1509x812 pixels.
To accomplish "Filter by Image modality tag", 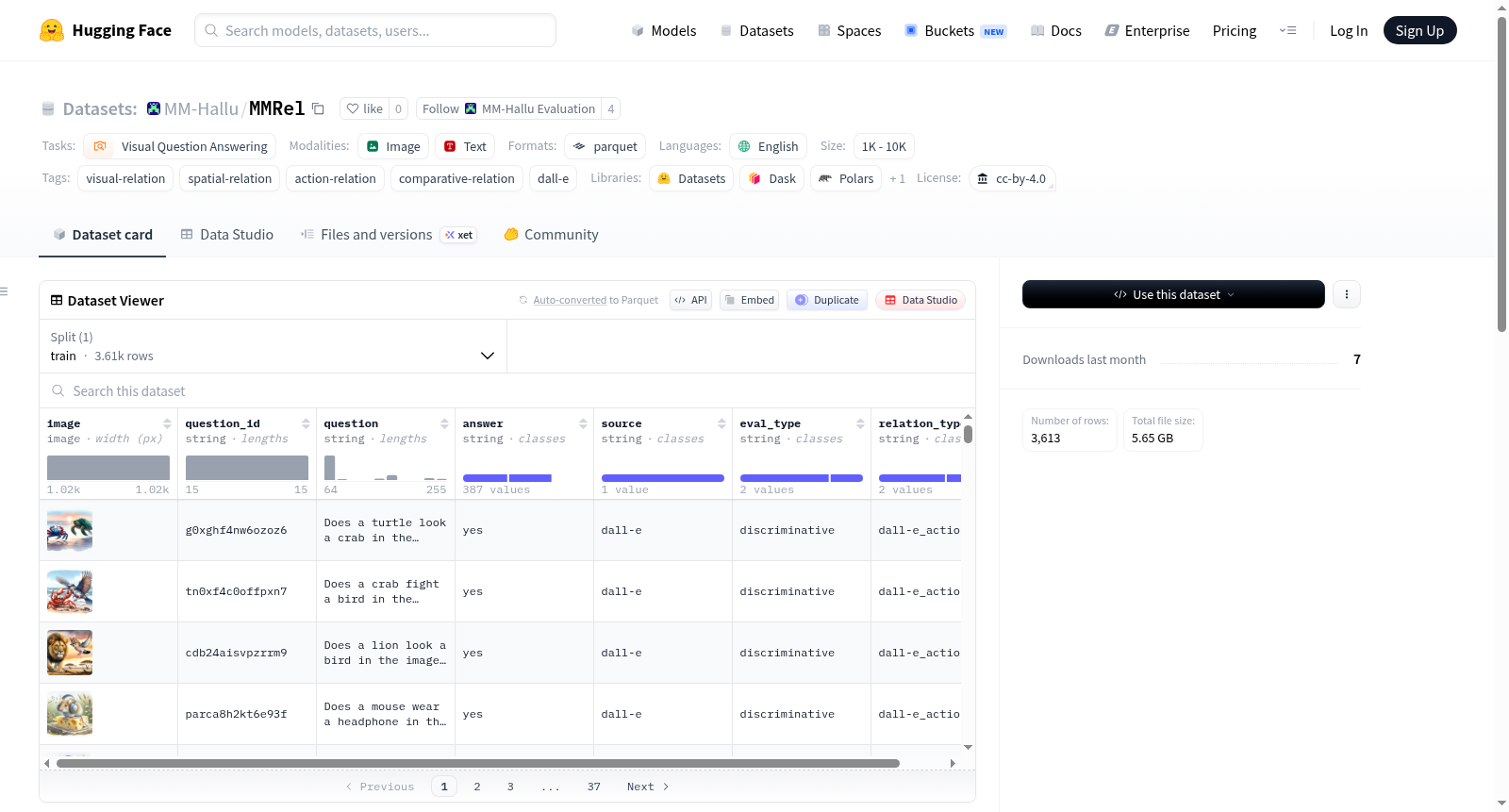I will [x=393, y=147].
